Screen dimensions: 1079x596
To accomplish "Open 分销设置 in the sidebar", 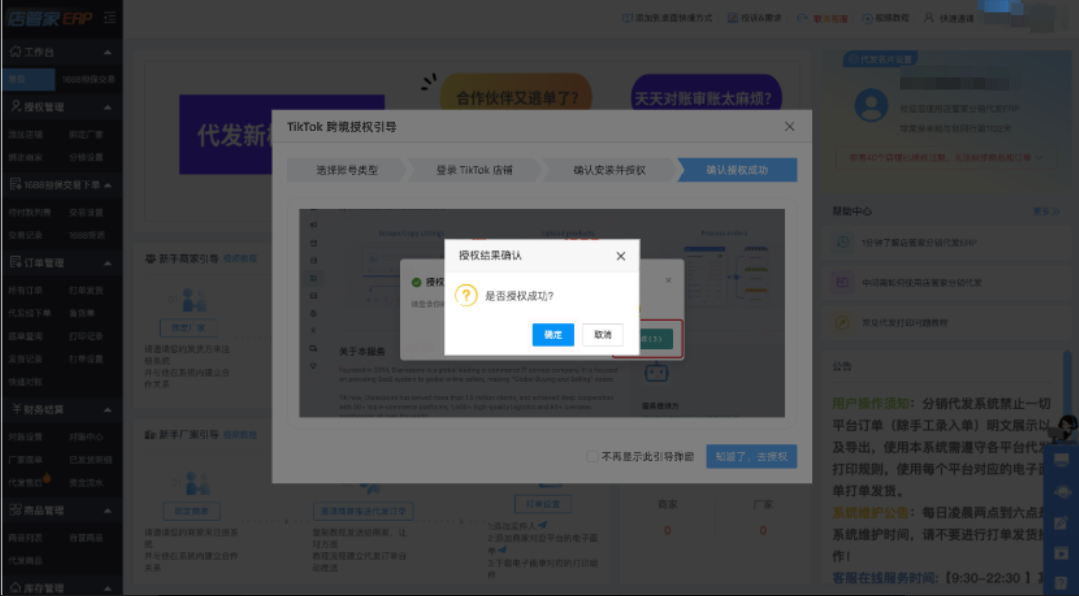I will 86,158.
